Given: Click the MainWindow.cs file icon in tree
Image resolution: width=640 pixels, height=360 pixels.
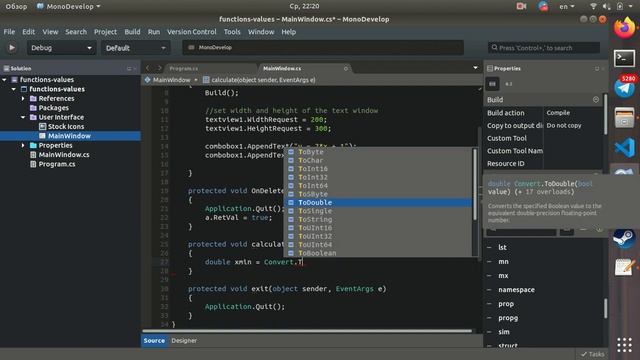Looking at the screenshot, I should tap(33, 155).
